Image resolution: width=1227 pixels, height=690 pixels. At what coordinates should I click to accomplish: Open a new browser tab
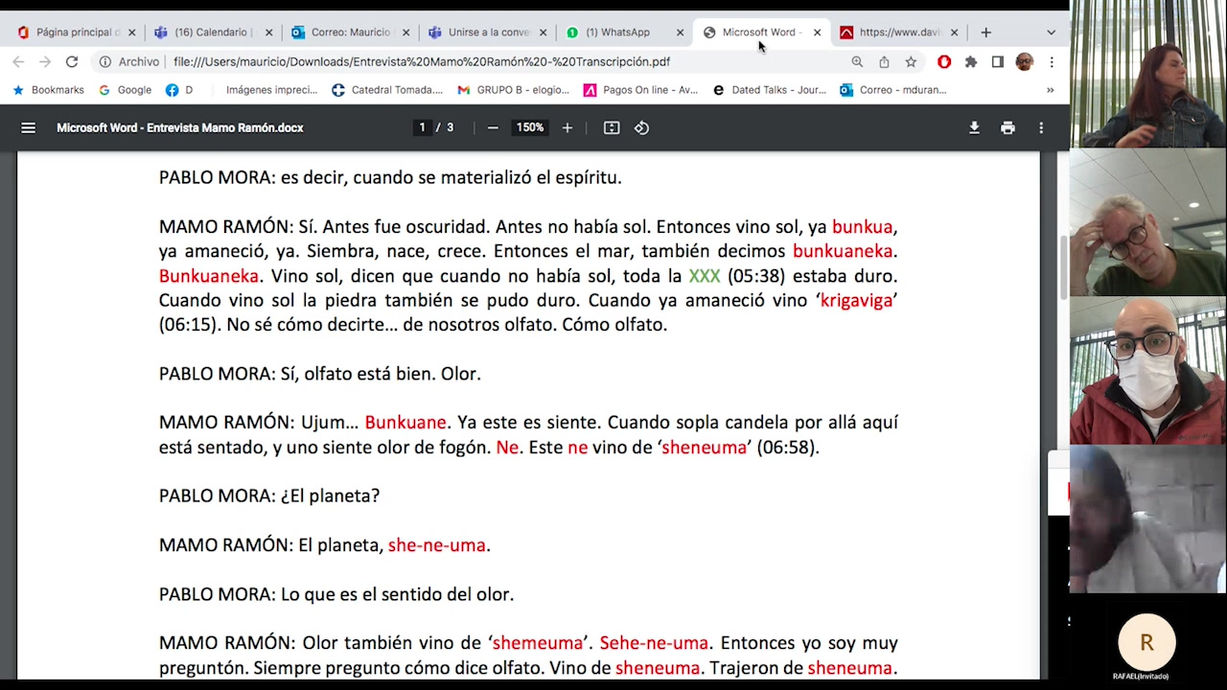point(986,32)
